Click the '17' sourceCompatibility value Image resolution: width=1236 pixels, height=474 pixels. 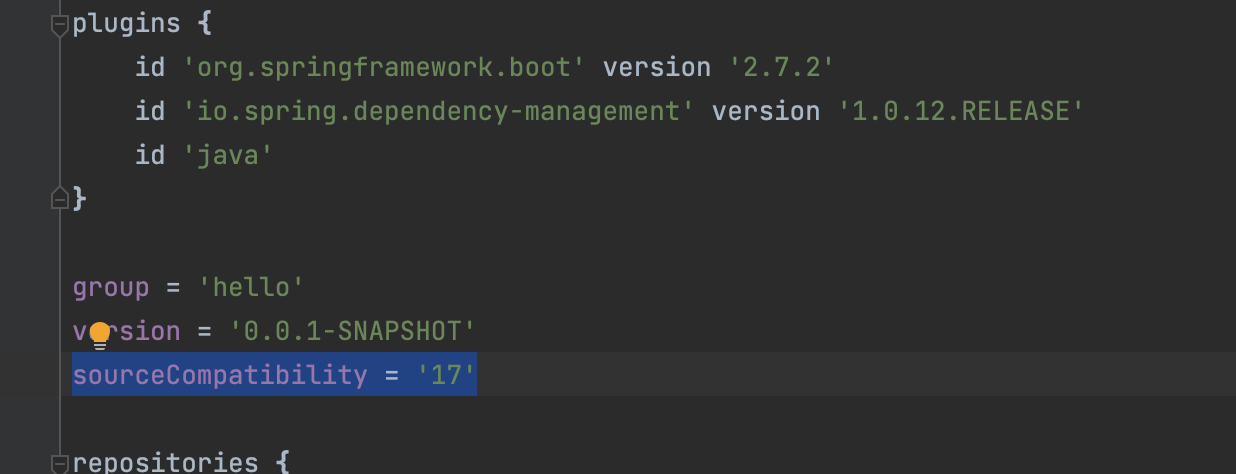click(x=448, y=375)
